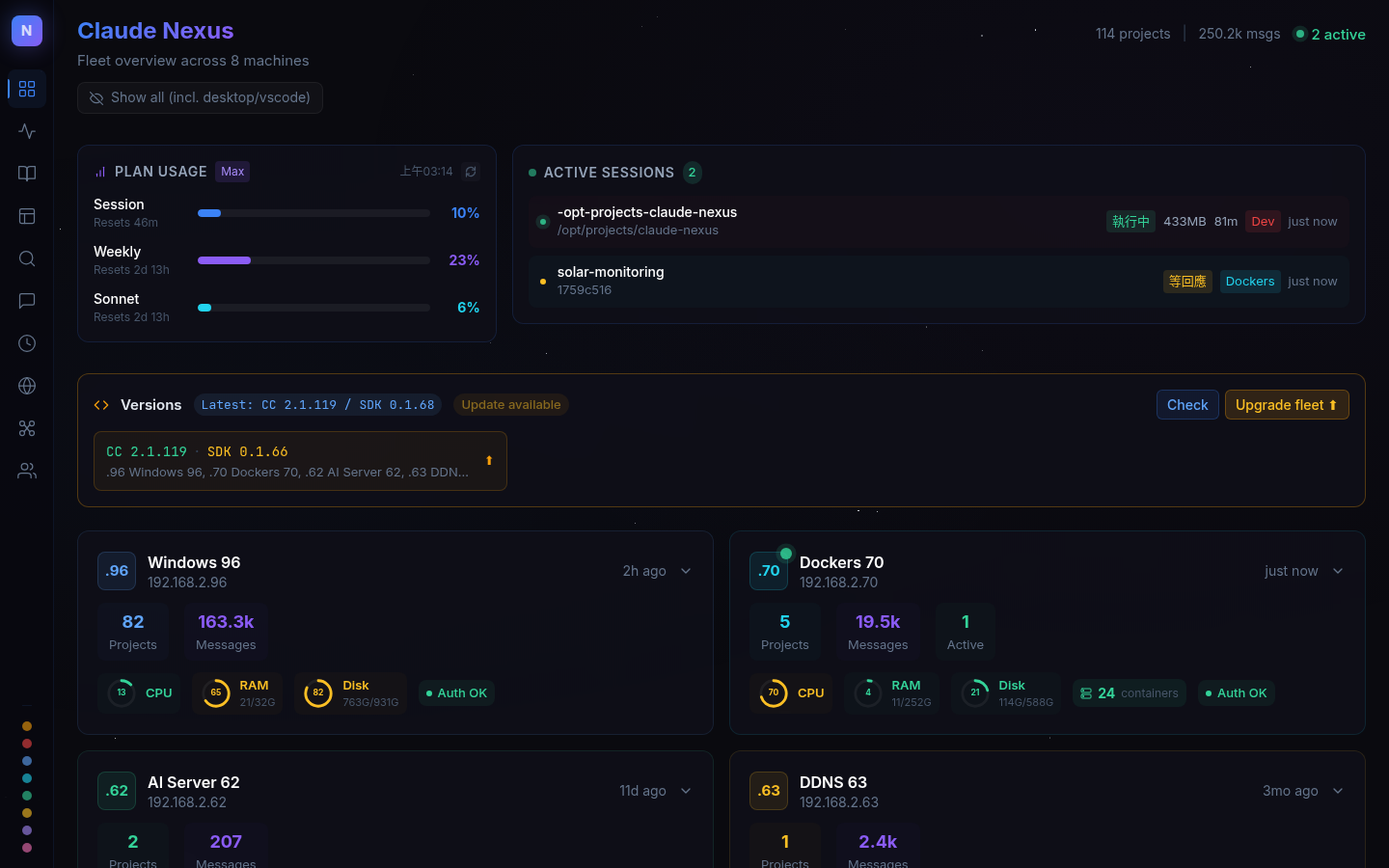Click the .70 badge of Dockers 70
Screen dimensions: 1389x868
click(769, 571)
